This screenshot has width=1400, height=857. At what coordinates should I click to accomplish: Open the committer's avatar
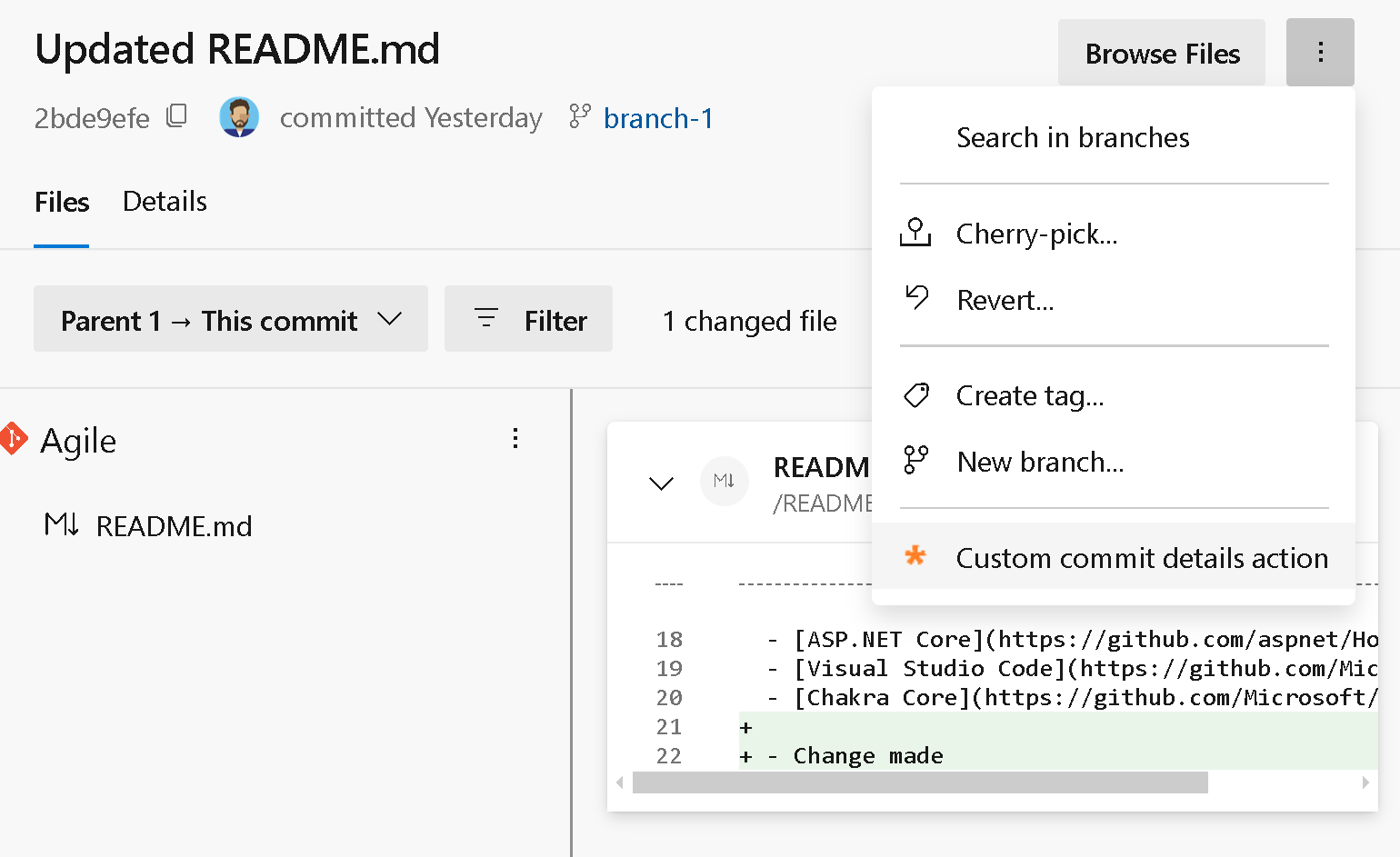pyautogui.click(x=238, y=116)
